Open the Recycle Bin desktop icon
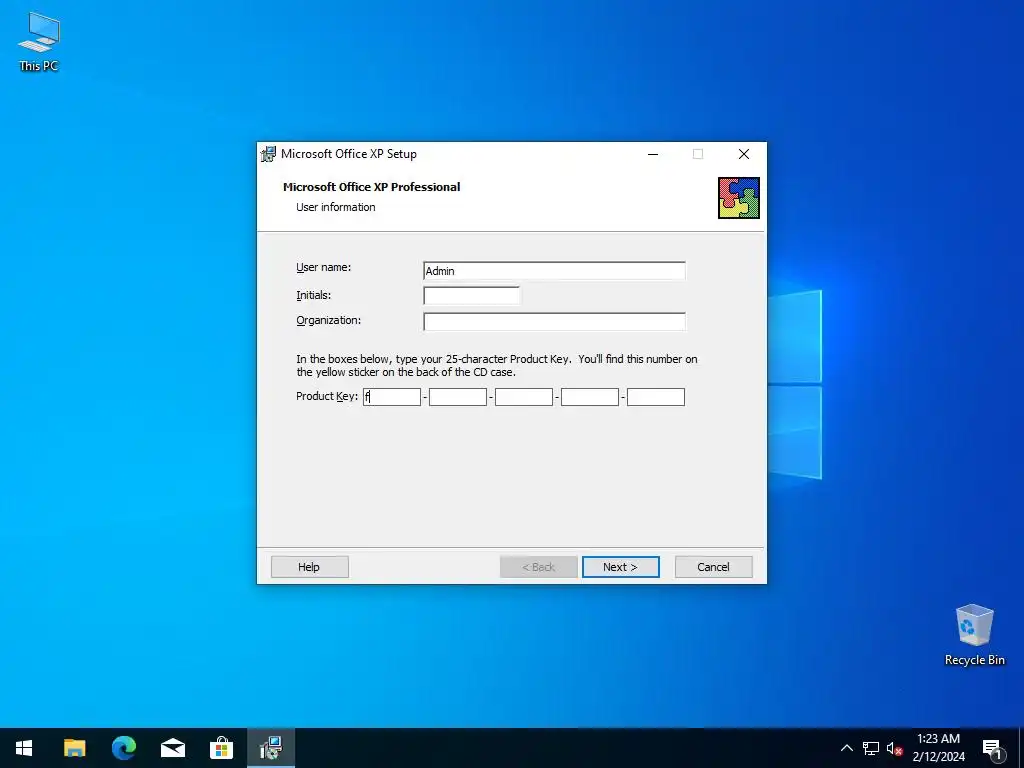This screenshot has height=768, width=1024. 974,635
